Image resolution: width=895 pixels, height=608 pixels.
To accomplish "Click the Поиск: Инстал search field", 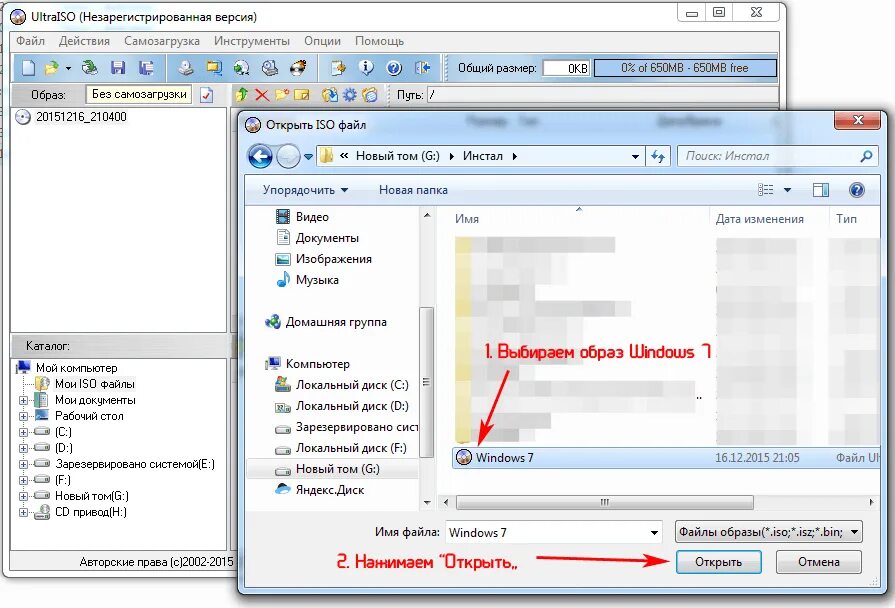I will (x=768, y=156).
